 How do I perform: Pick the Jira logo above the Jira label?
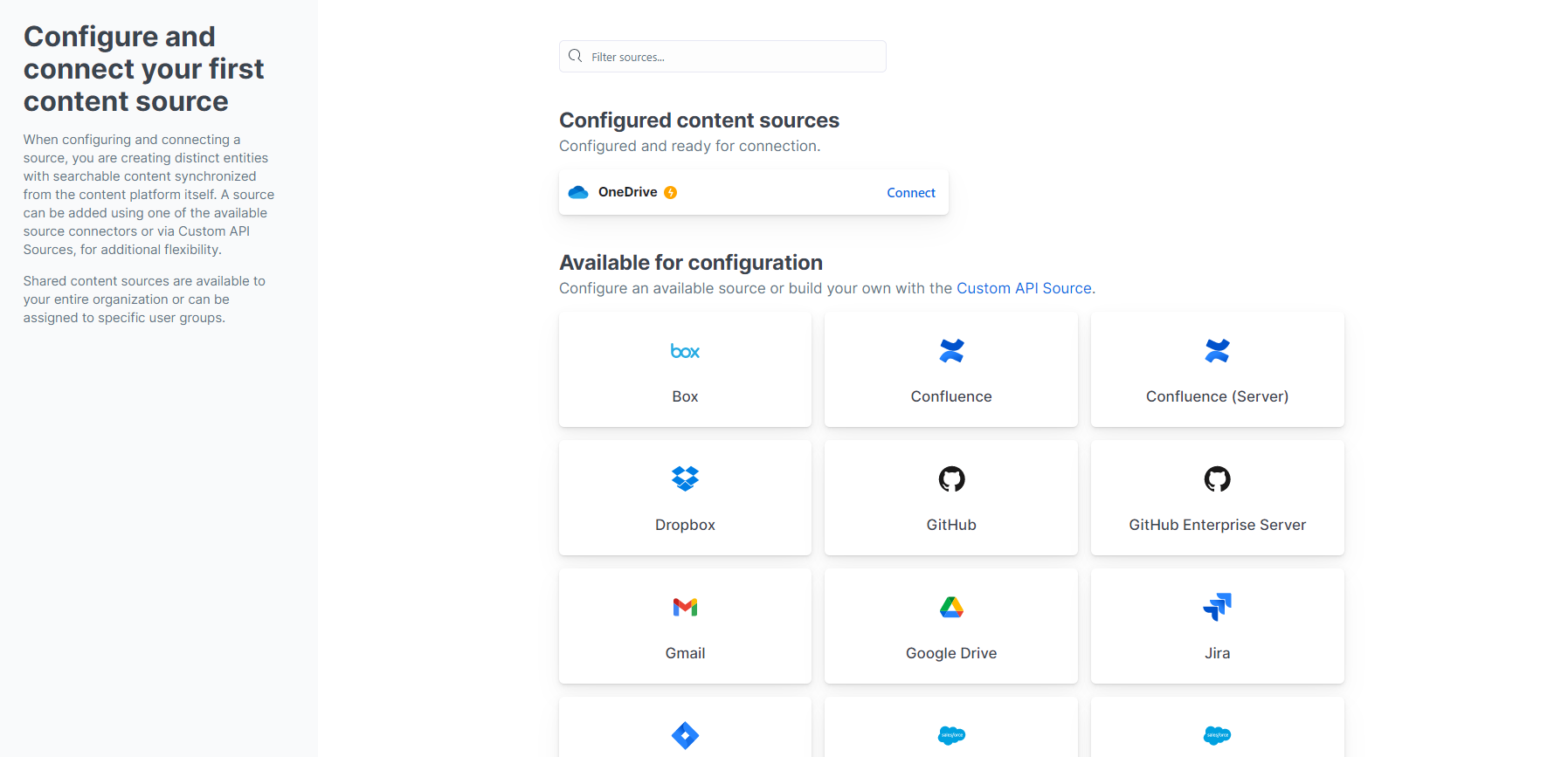[x=1217, y=607]
